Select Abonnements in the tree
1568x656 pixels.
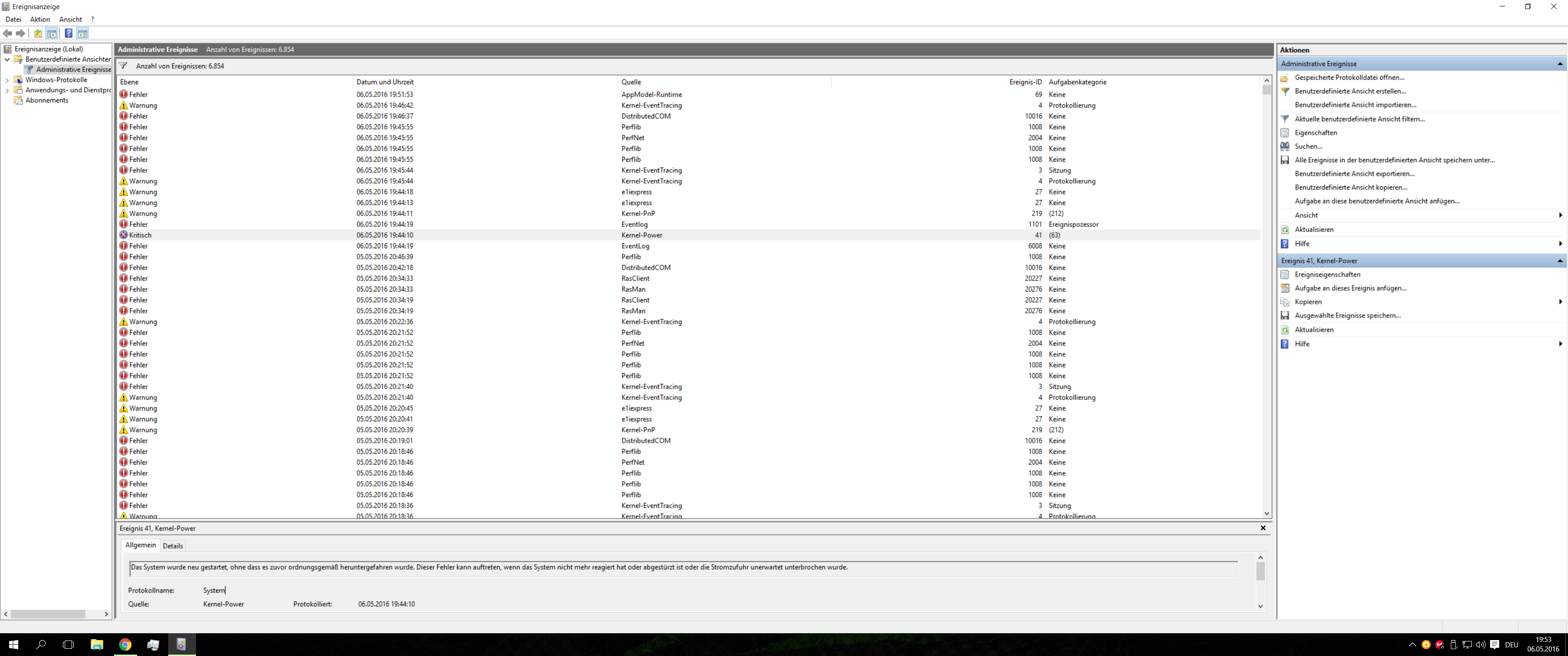[47, 100]
